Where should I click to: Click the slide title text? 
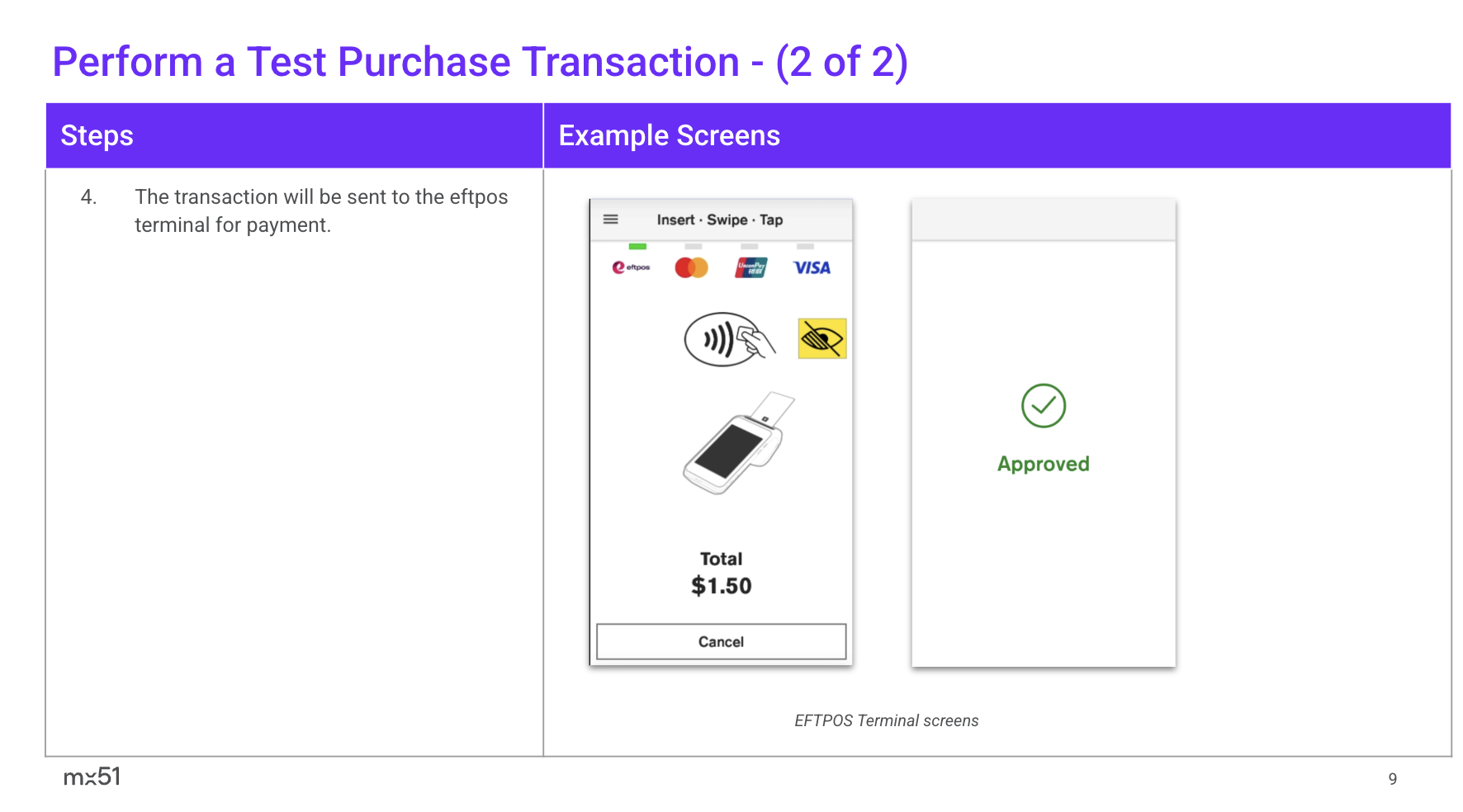pos(480,62)
